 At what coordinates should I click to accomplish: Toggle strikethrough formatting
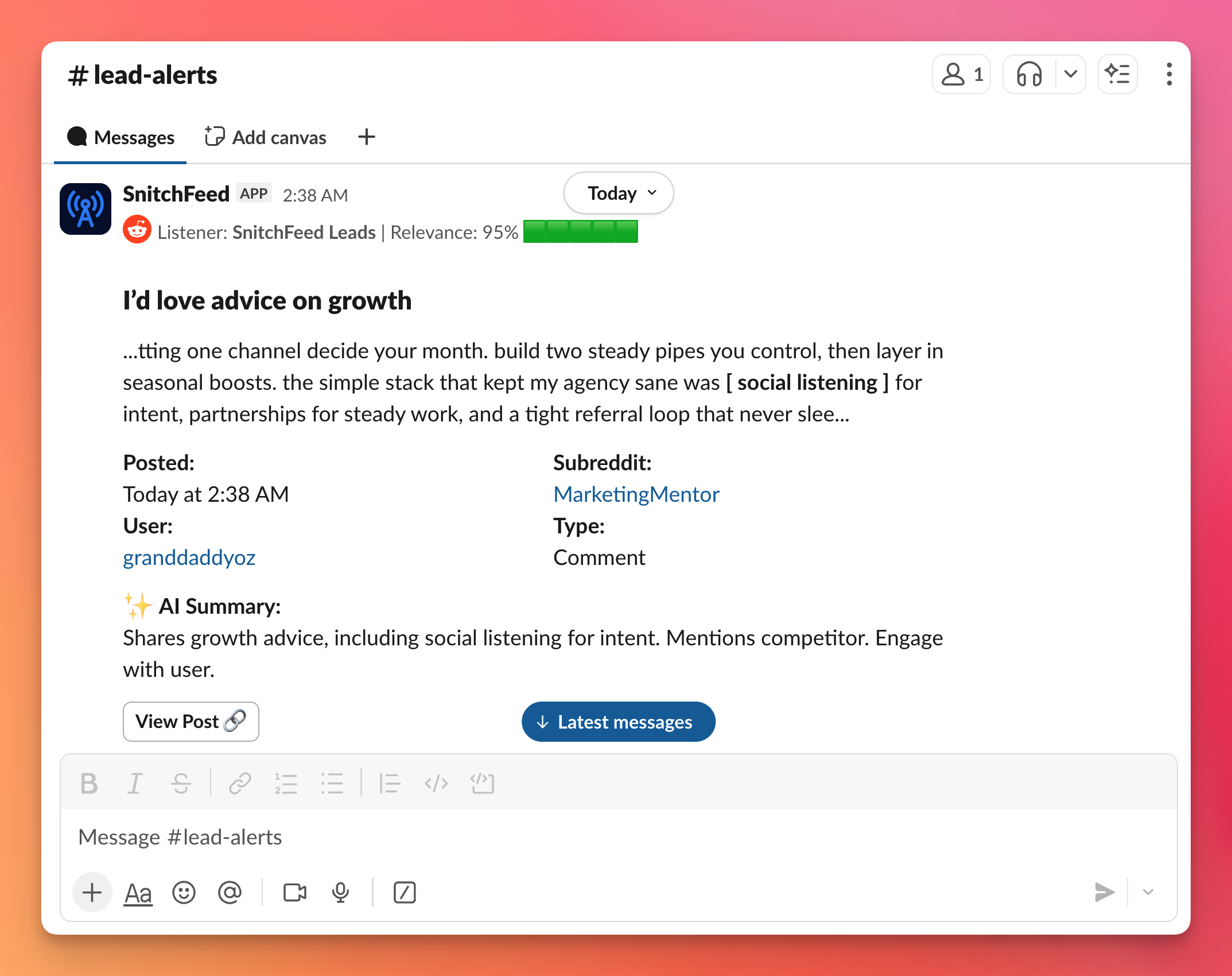[181, 783]
